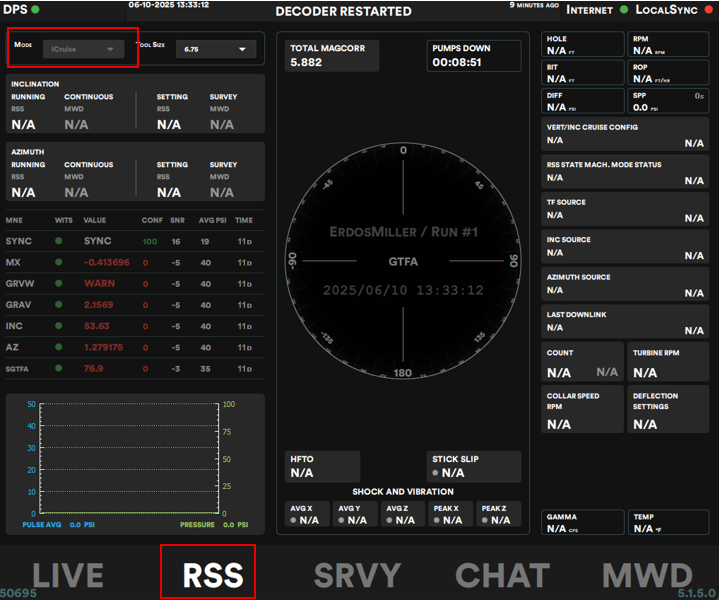
Task: Click the PEAK Z status dot
Action: pos(485,520)
